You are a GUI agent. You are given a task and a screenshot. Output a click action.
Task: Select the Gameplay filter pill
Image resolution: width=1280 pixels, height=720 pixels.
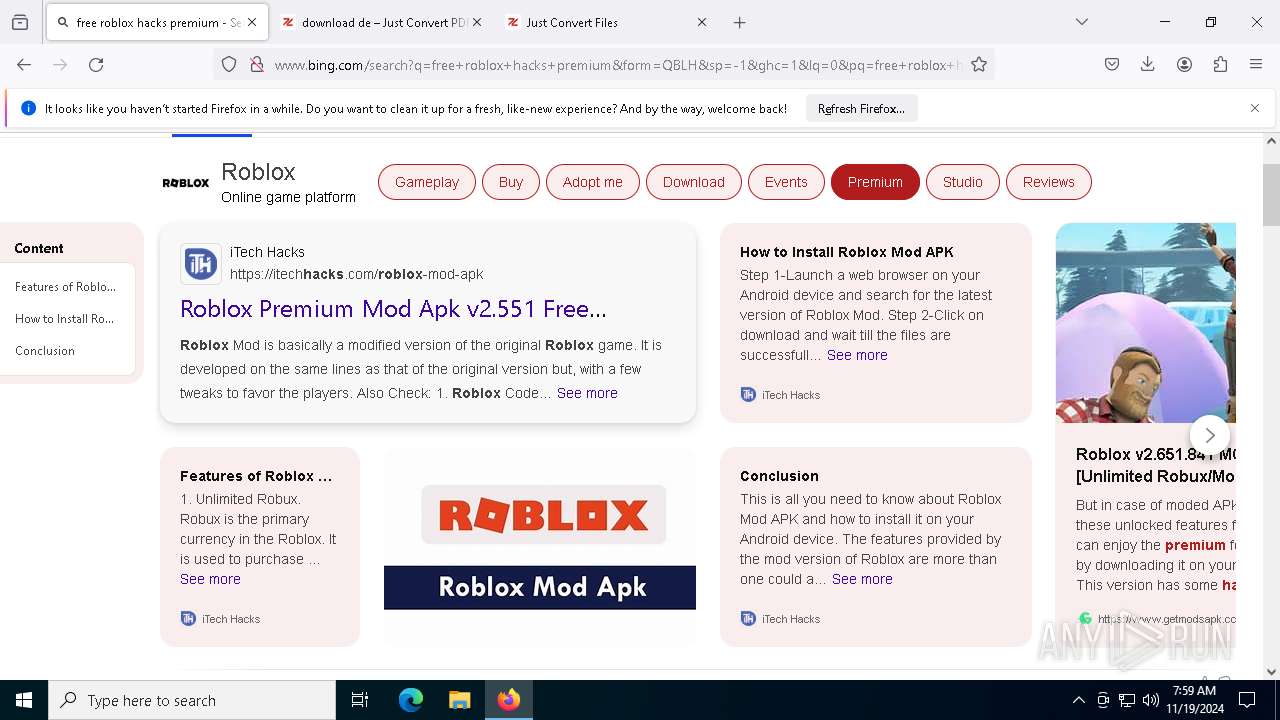(x=427, y=182)
